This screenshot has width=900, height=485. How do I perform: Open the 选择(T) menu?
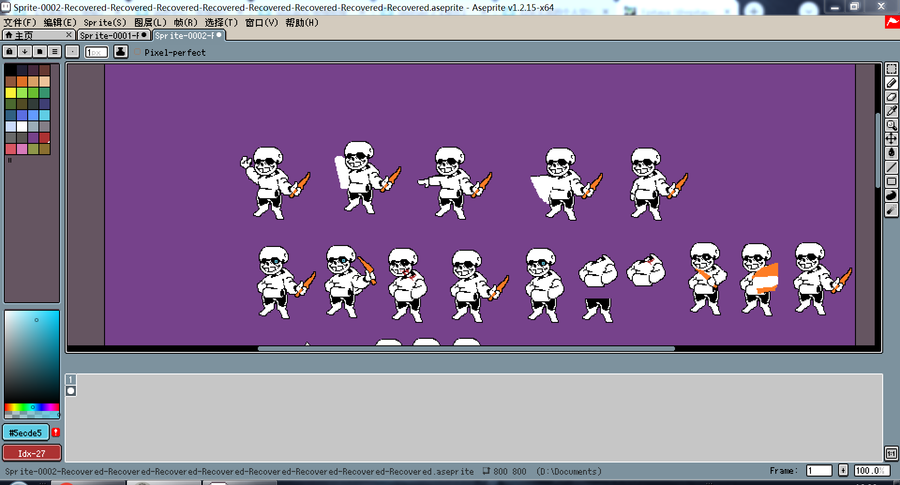pyautogui.click(x=221, y=22)
